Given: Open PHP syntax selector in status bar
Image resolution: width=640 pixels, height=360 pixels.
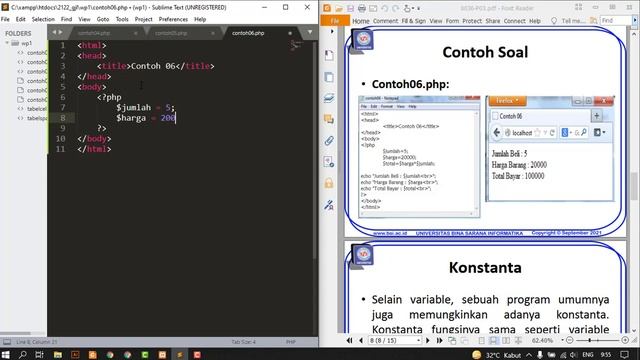Looking at the screenshot, I should point(291,342).
